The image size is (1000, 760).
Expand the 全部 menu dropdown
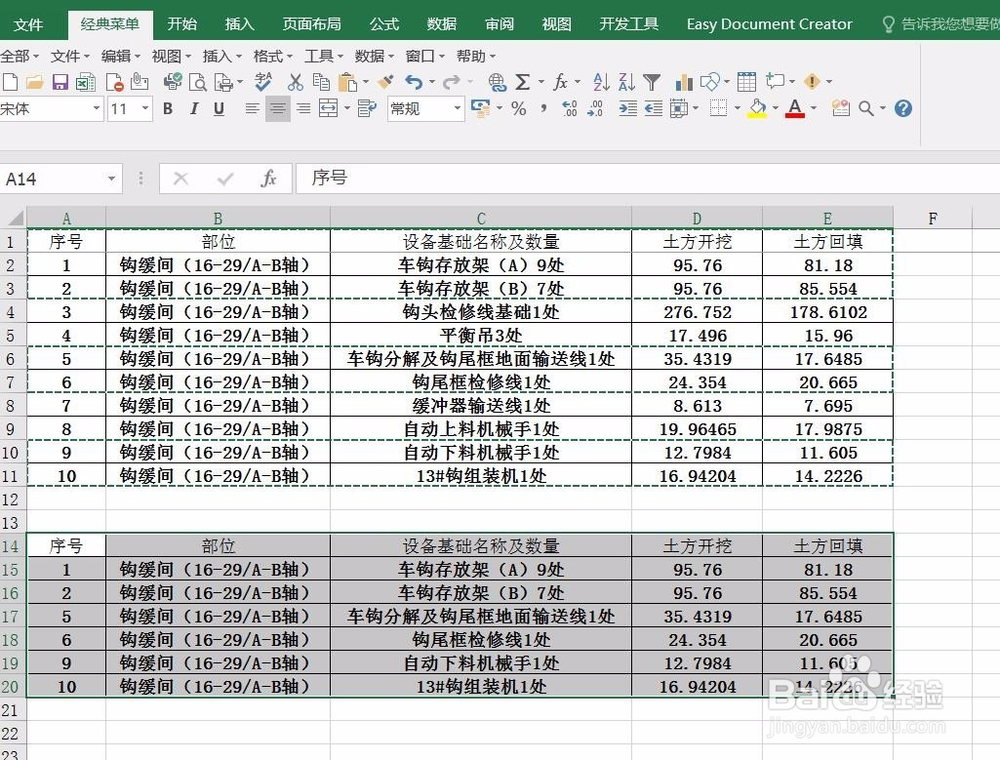(x=19, y=56)
